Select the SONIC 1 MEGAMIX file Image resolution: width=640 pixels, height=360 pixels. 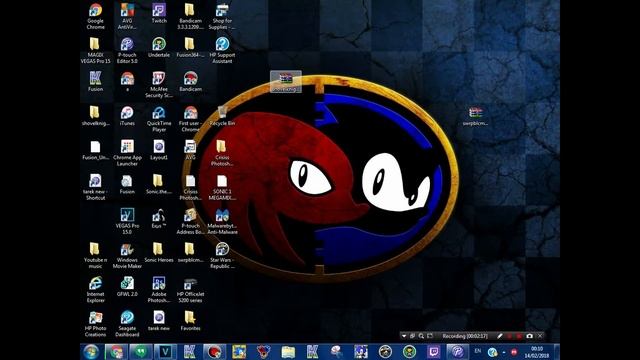click(222, 188)
